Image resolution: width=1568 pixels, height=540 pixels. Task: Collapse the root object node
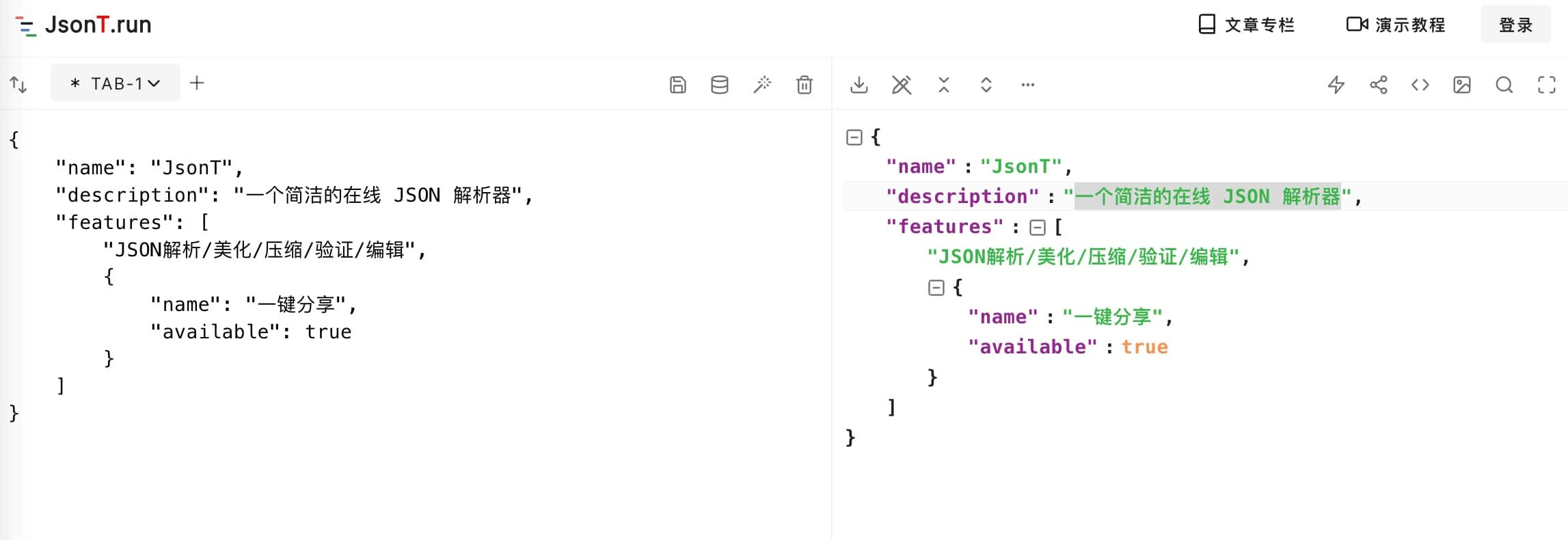coord(854,137)
